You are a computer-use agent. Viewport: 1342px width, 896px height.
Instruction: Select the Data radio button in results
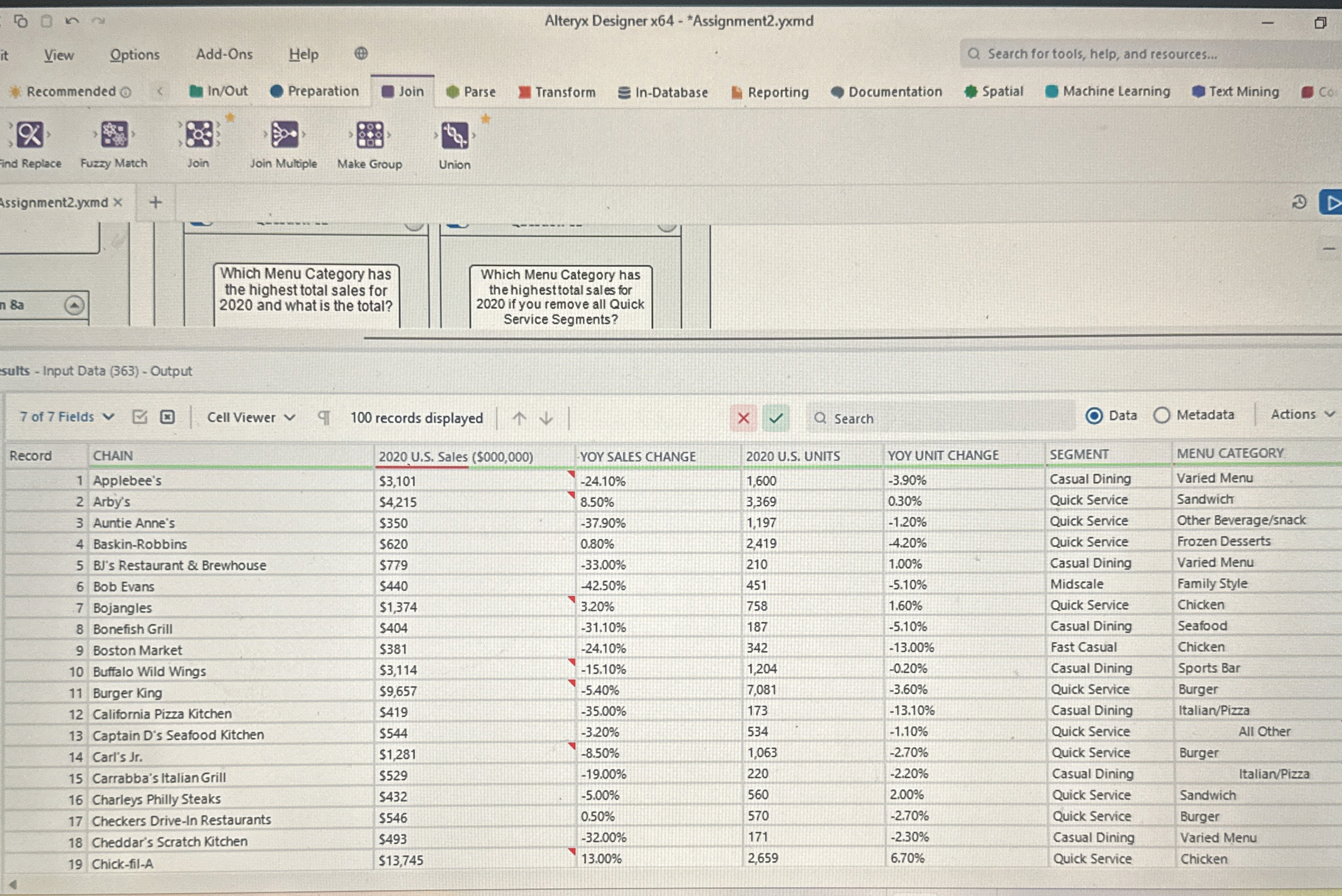1094,416
